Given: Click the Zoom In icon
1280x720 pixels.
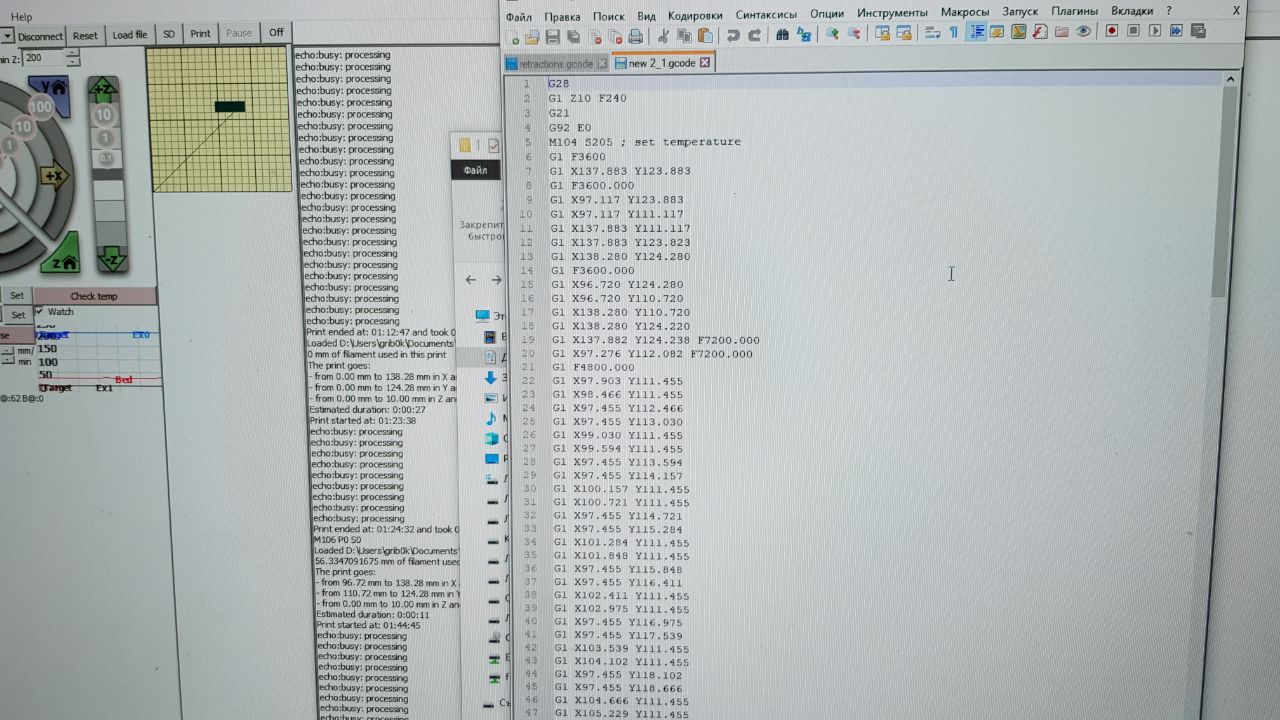Looking at the screenshot, I should click(832, 34).
